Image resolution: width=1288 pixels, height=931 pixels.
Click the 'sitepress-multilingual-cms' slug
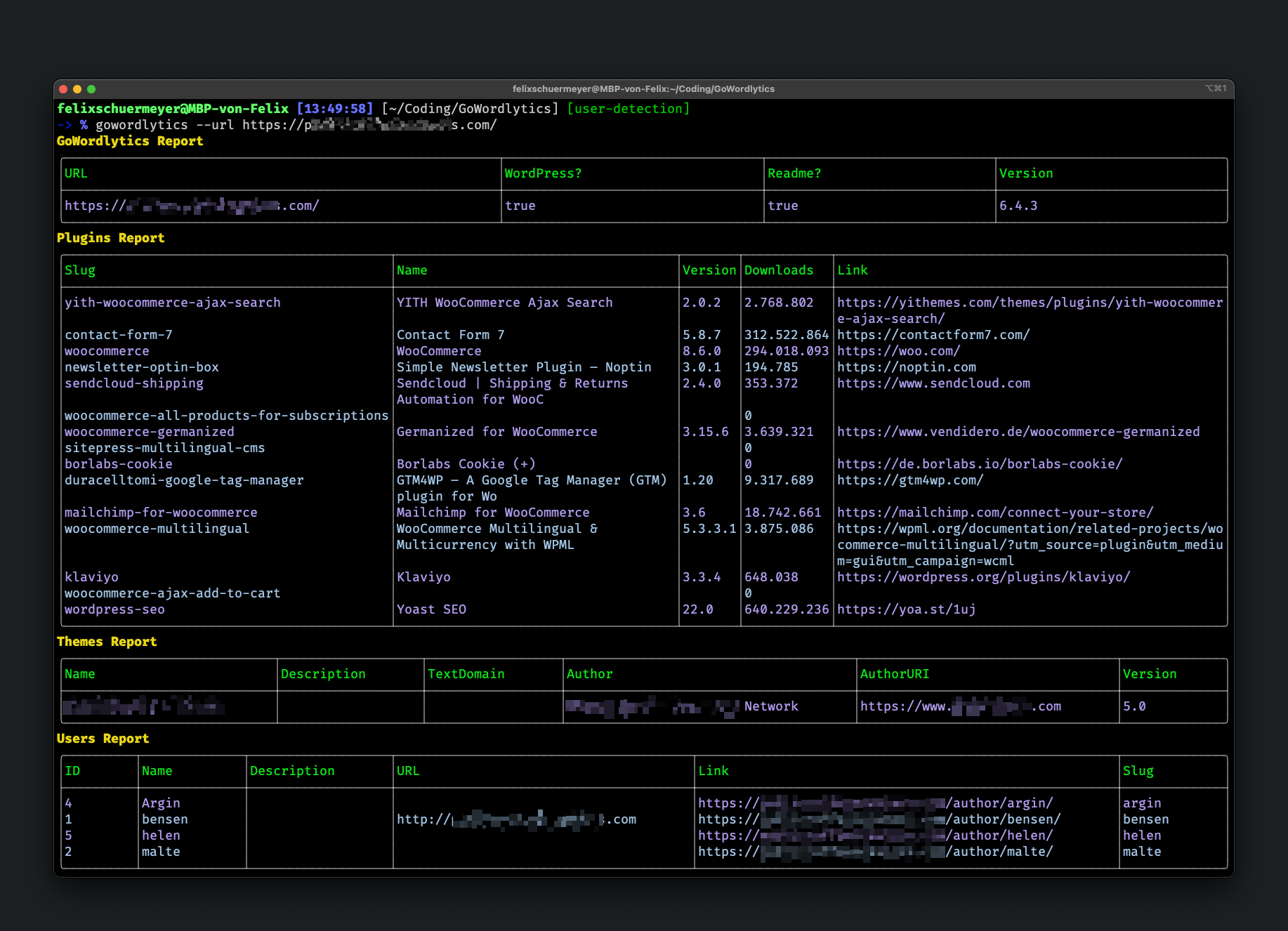165,448
